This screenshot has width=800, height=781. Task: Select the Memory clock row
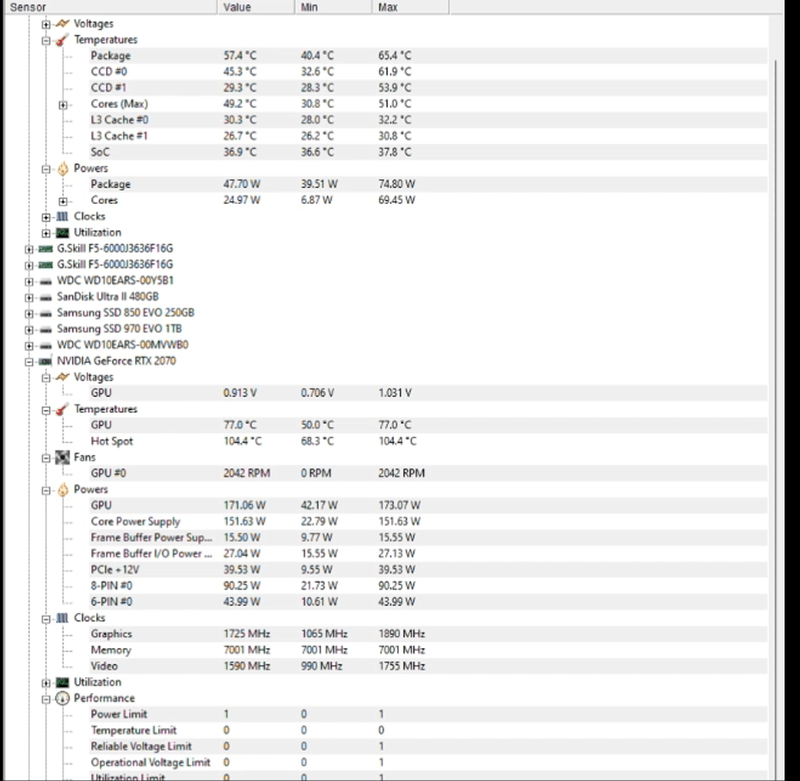tap(428, 650)
